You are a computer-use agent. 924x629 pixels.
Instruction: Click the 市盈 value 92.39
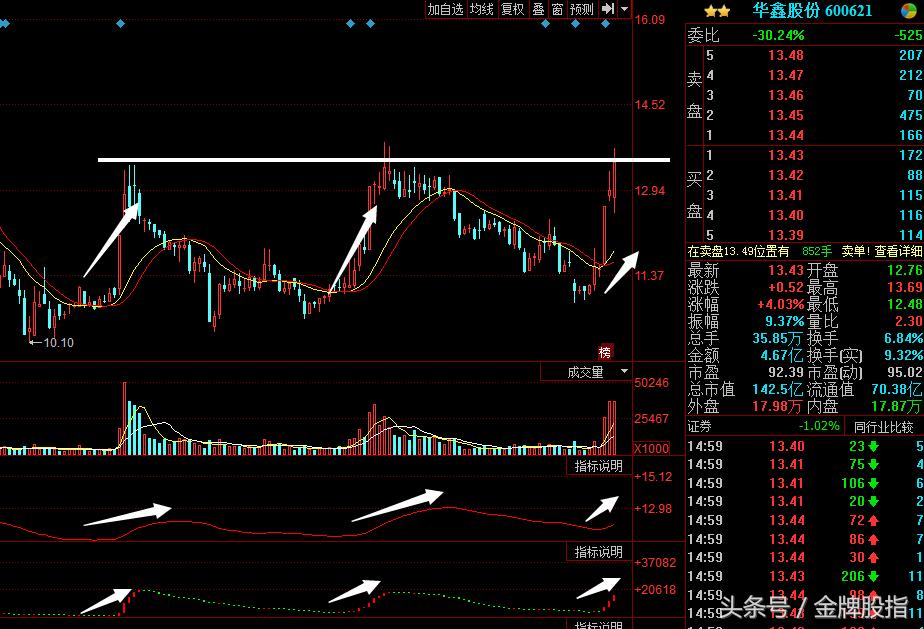pyautogui.click(x=786, y=373)
